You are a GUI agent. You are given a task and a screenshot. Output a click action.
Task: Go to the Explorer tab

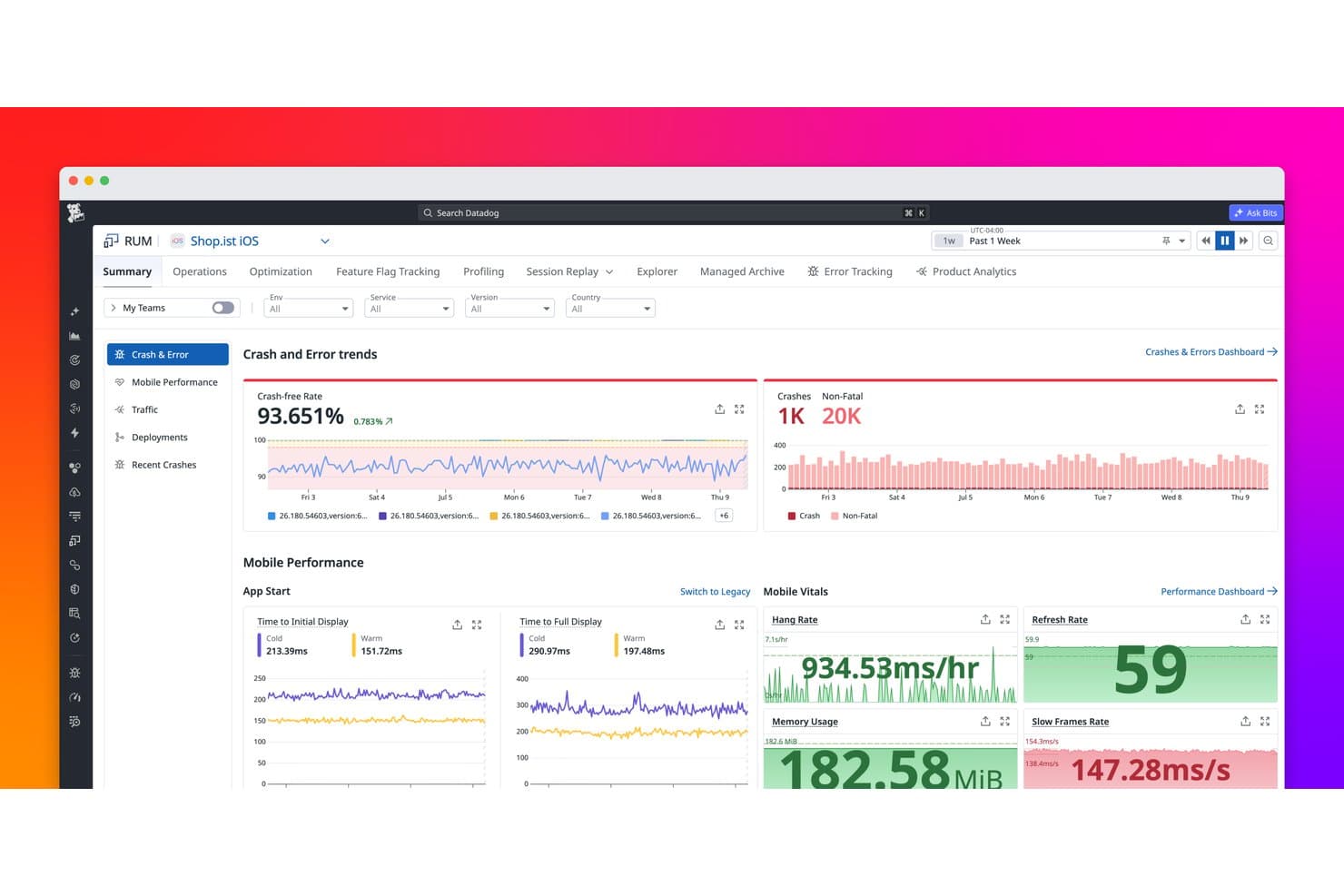click(657, 271)
